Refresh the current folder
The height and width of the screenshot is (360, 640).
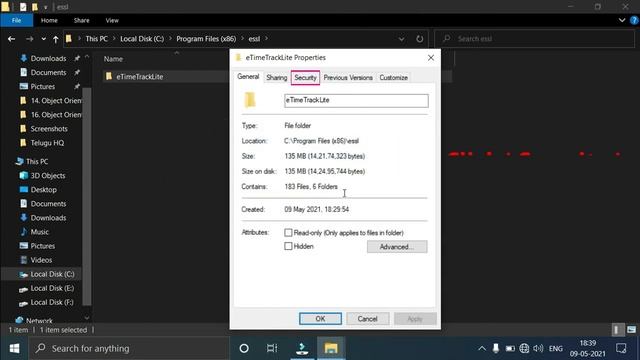coord(419,39)
